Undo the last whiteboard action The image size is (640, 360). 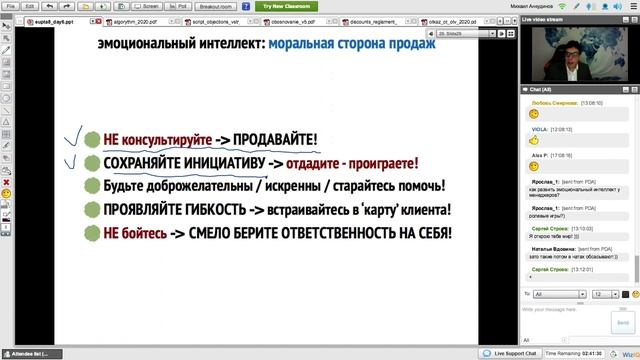[49, 6]
